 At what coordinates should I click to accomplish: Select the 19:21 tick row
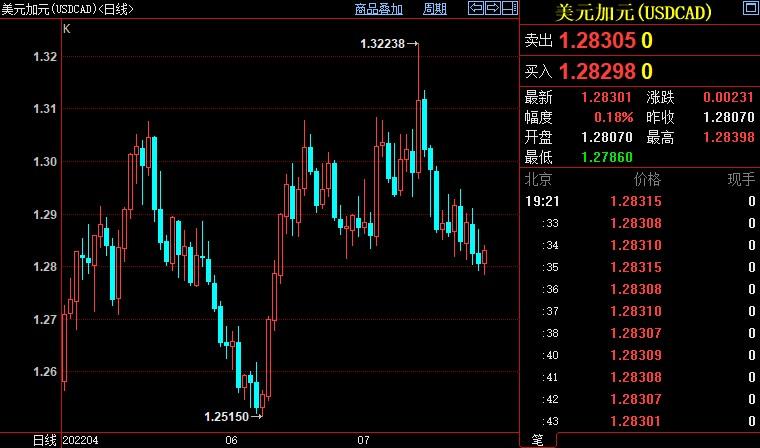(x=640, y=201)
